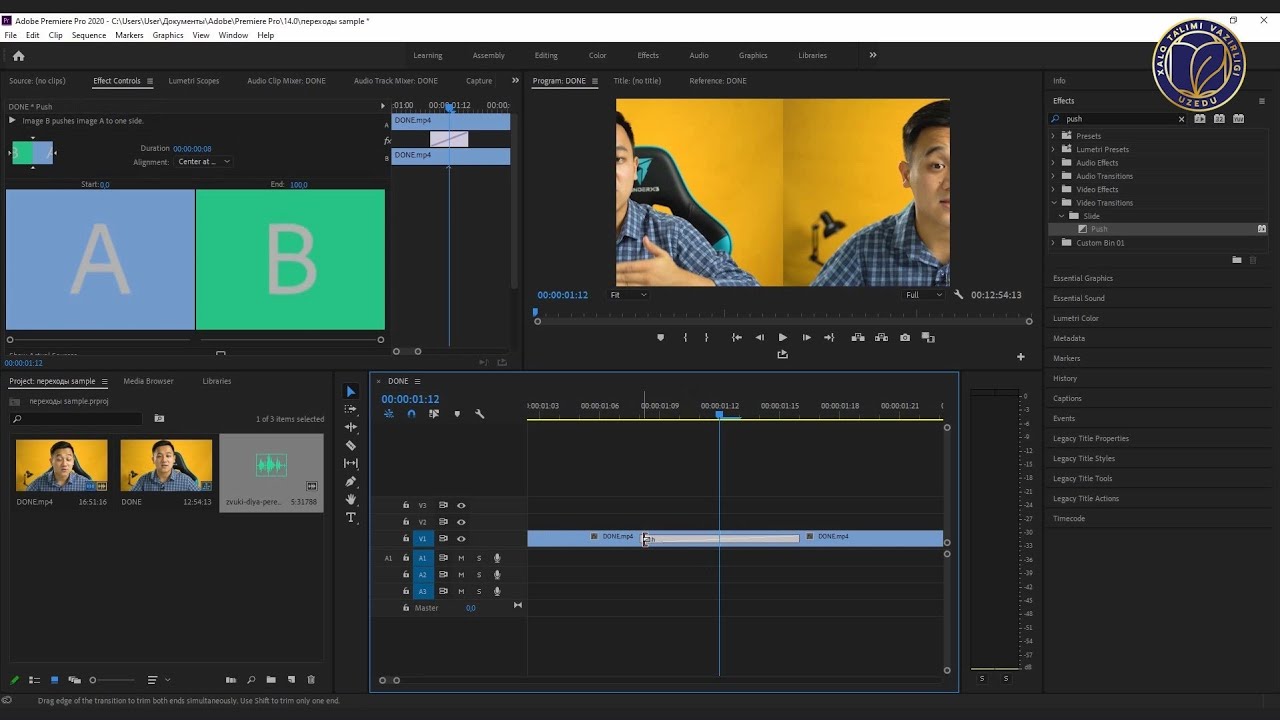Hide track V2 with eye icon
The image size is (1280, 720).
click(x=461, y=522)
